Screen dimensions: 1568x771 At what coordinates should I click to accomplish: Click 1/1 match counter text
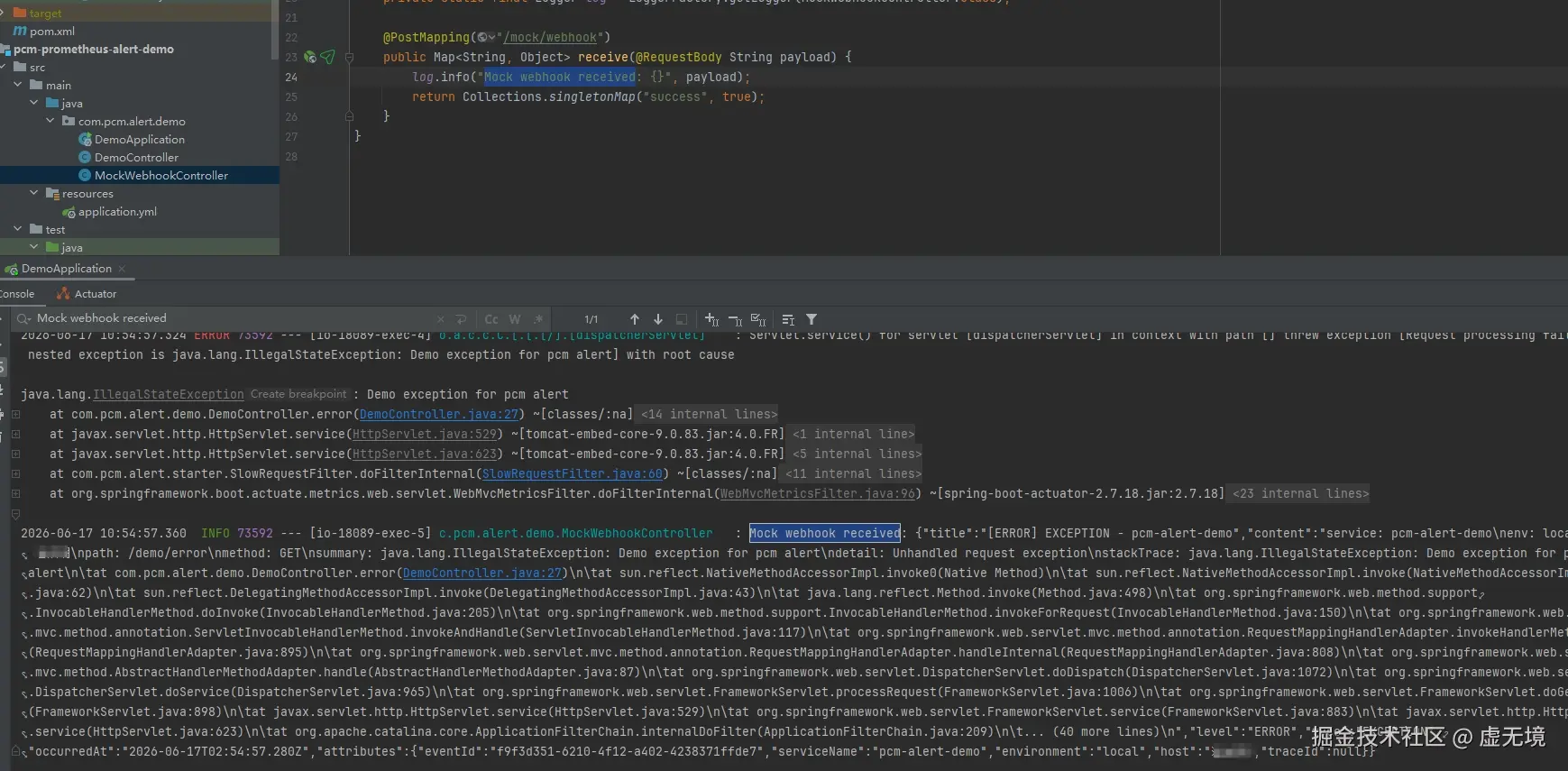591,319
